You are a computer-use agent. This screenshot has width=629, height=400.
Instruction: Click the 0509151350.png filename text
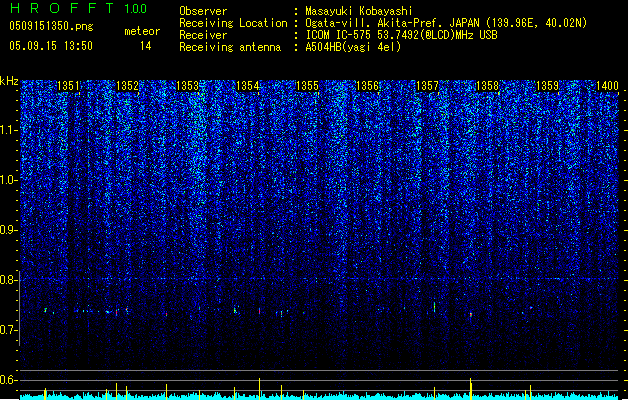click(x=51, y=26)
